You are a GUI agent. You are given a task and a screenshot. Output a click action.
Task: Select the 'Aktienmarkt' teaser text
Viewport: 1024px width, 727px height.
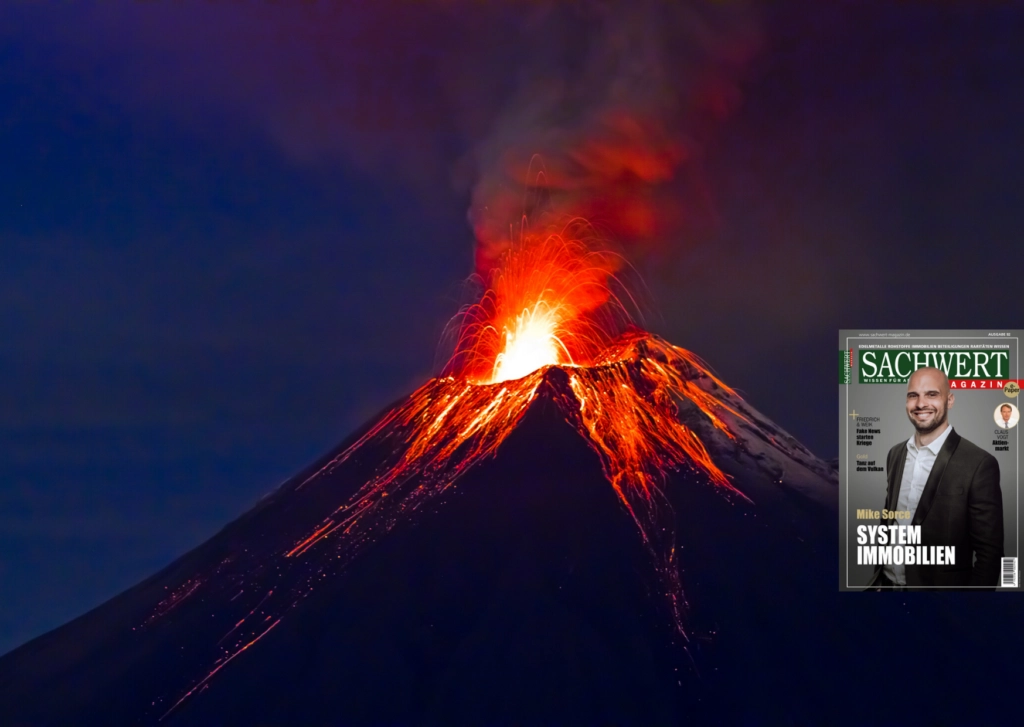tap(1003, 445)
